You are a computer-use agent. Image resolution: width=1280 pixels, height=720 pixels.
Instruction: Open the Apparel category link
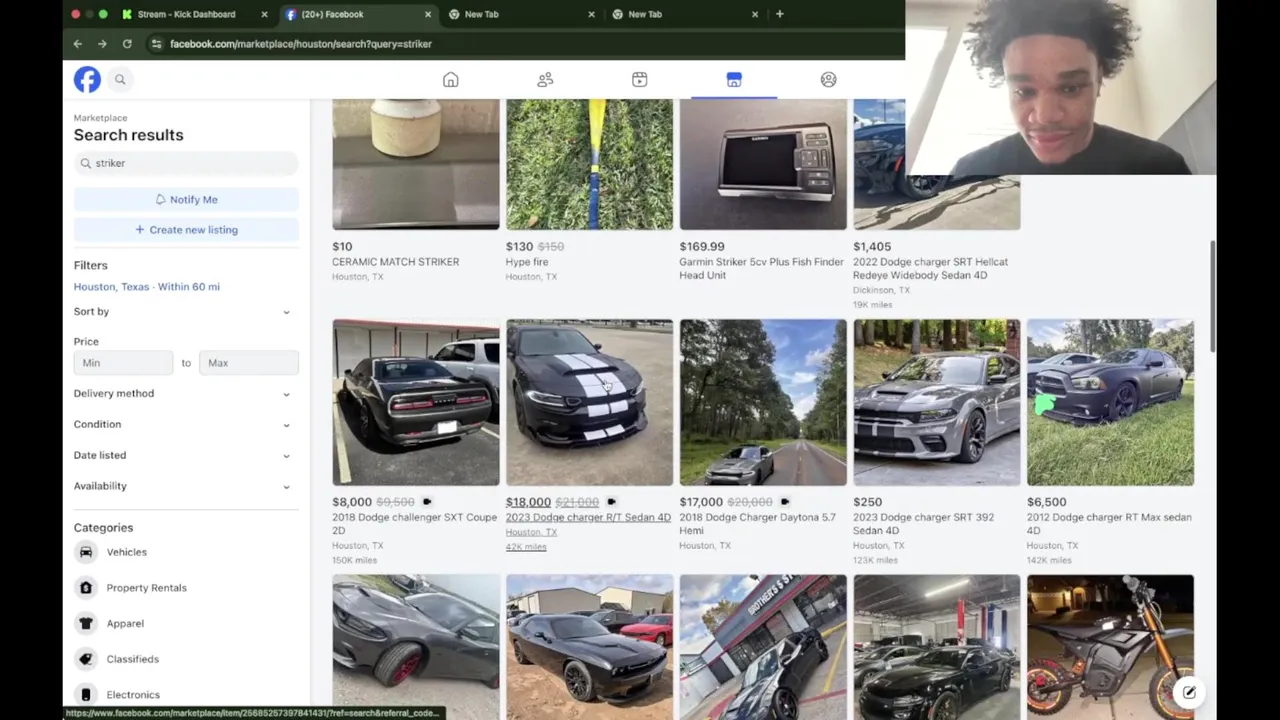[x=125, y=624]
